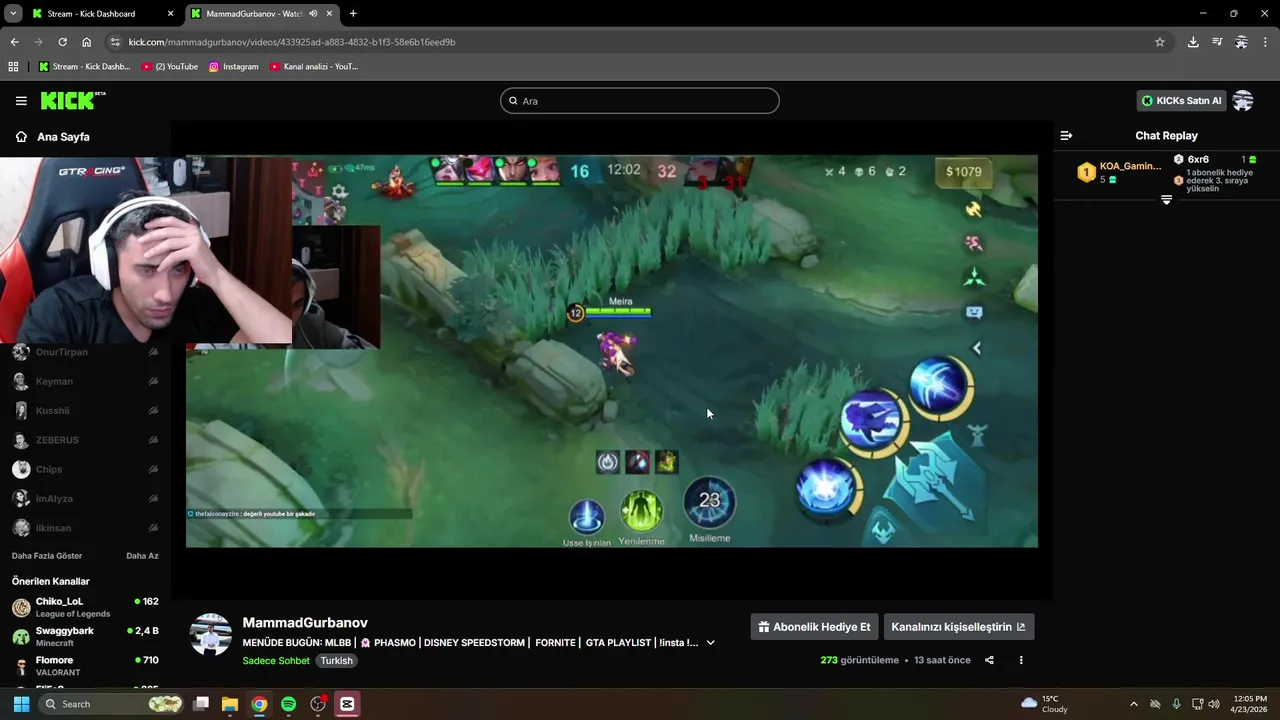
Task: Click the Ara search field
Action: coord(640,101)
